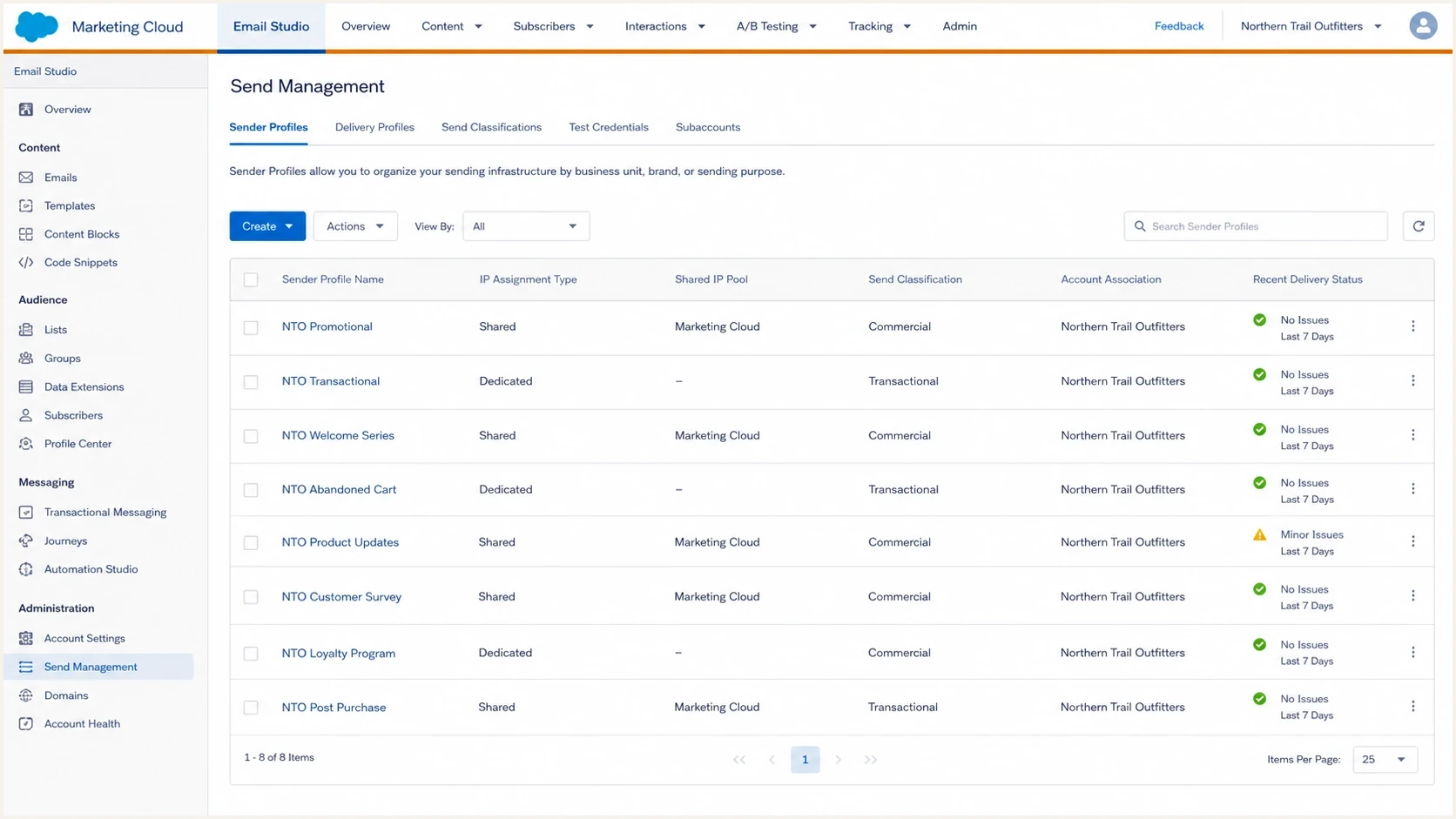Open the Items Per Page dropdown

1385,760
